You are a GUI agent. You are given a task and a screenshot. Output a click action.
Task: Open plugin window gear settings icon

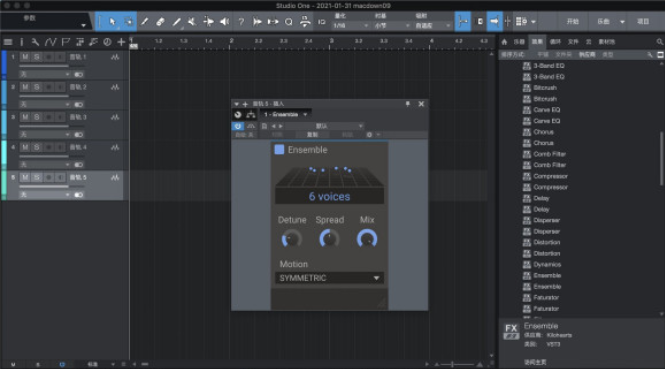(x=369, y=134)
